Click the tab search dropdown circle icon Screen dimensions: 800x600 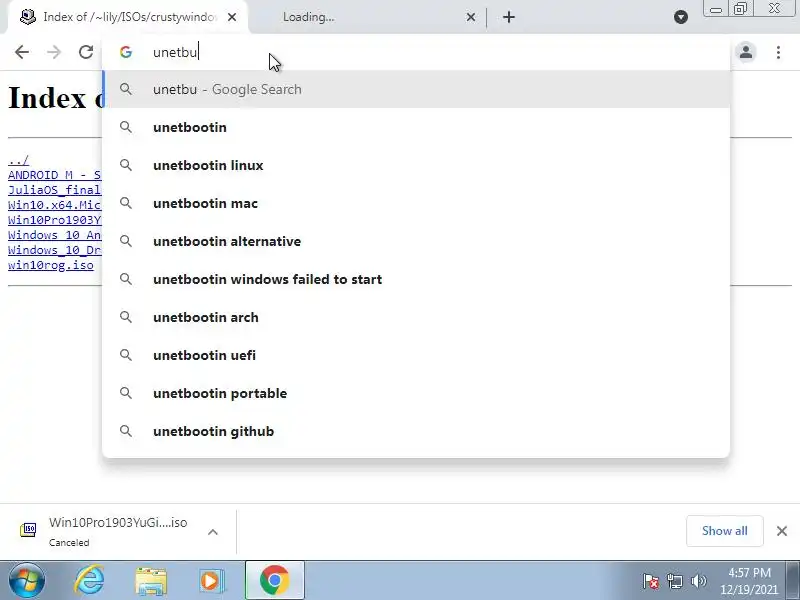point(681,17)
